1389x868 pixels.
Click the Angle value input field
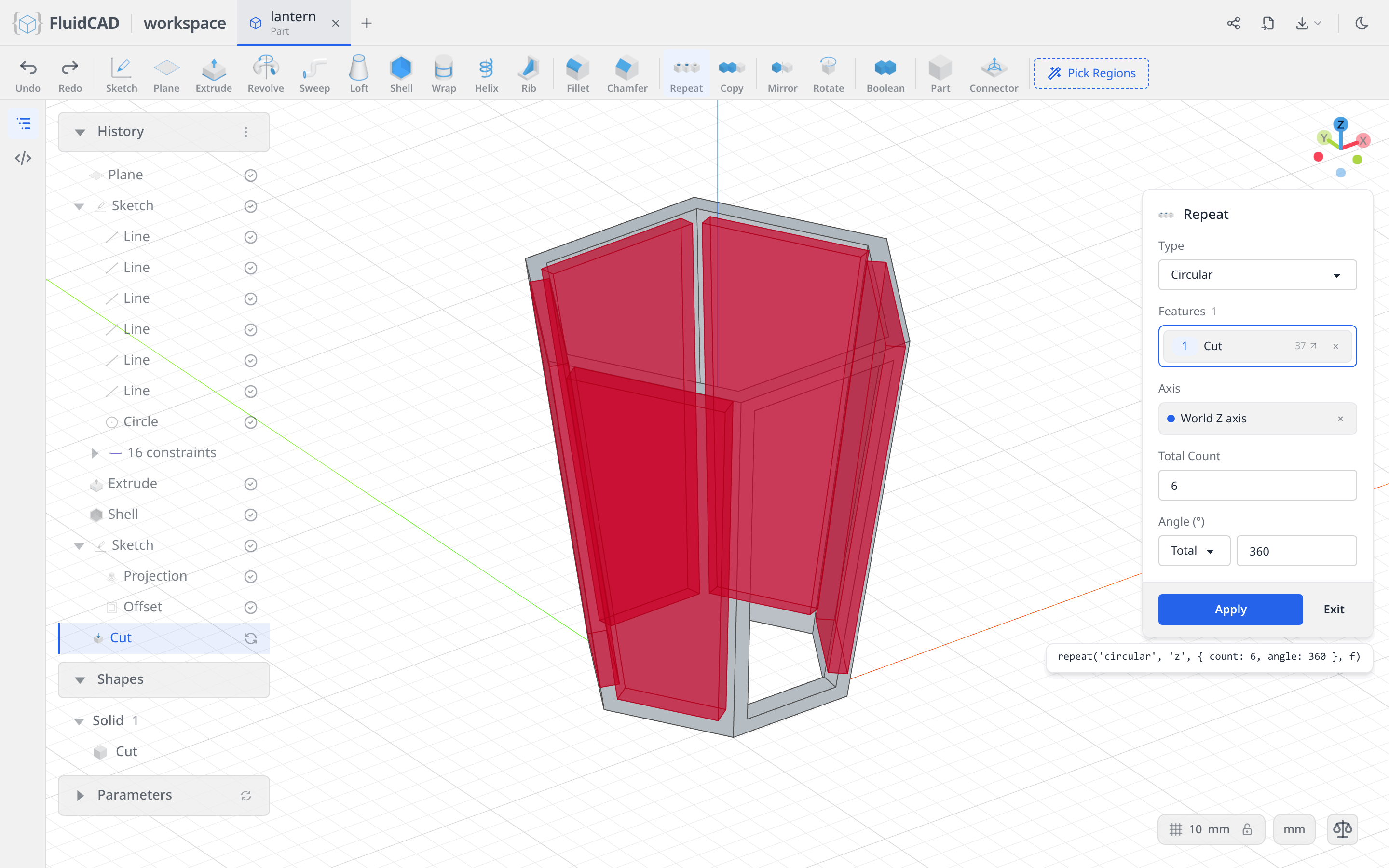point(1296,551)
